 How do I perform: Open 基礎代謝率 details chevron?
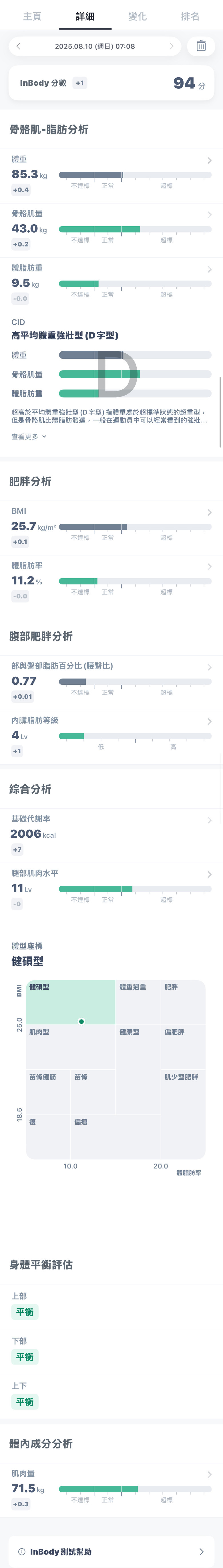(210, 820)
